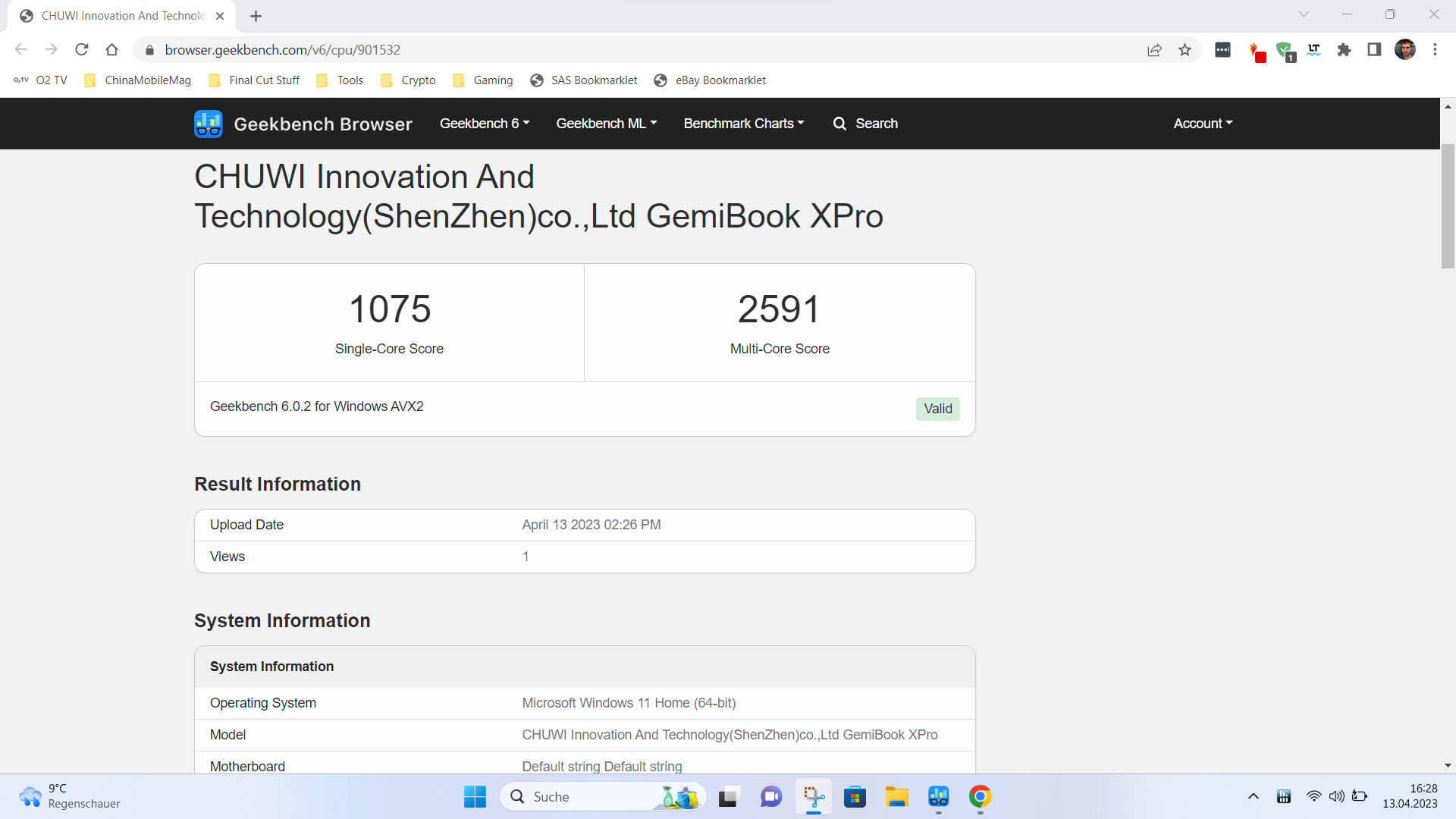The width and height of the screenshot is (1456, 819).
Task: Click the battery tray icon
Action: click(x=1360, y=796)
